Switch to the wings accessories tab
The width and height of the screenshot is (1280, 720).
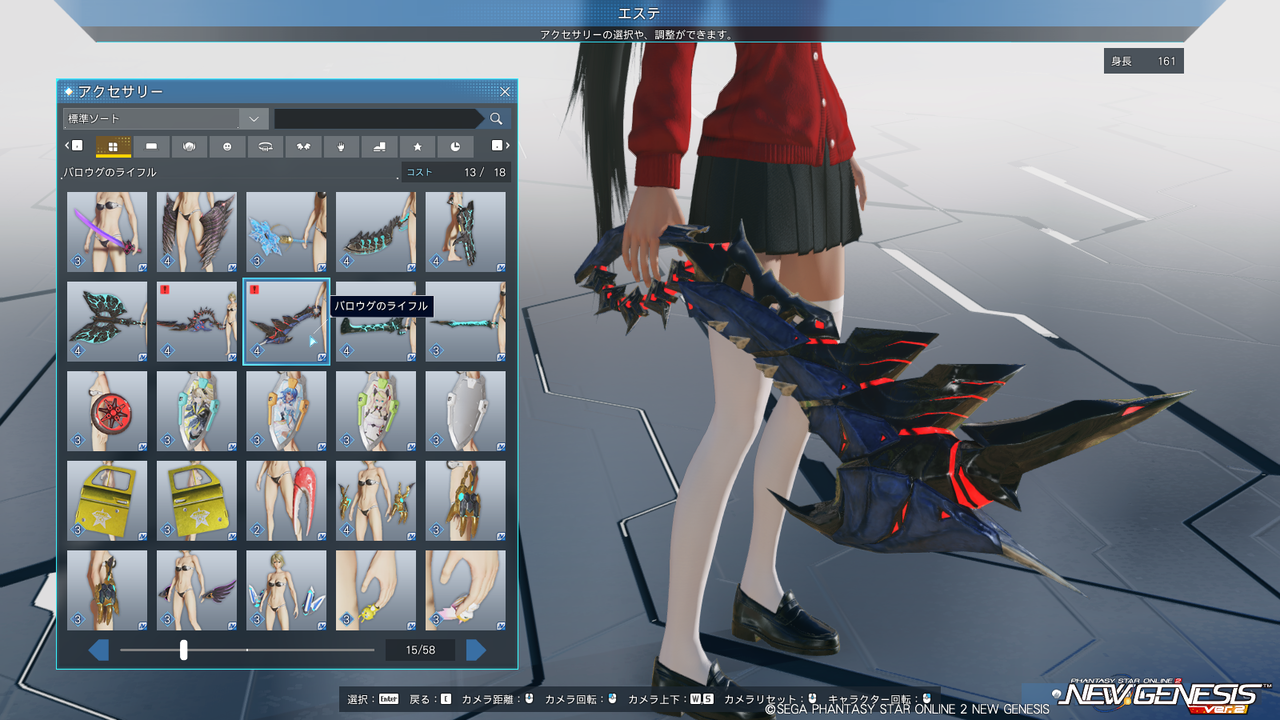point(303,147)
